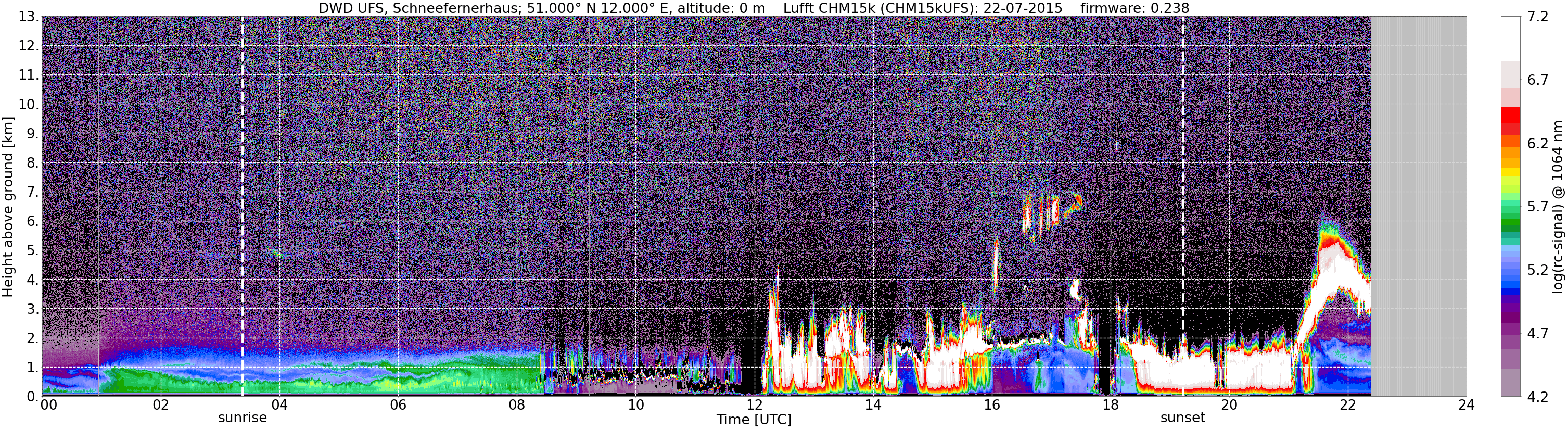Image resolution: width=1568 pixels, height=430 pixels.
Task: Click the time axis tick label 24
Action: [x=1467, y=405]
